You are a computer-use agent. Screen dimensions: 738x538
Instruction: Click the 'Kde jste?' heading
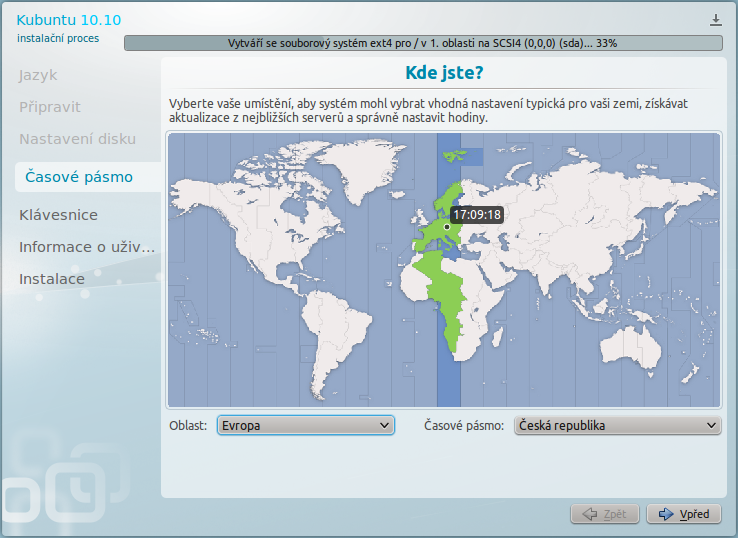[444, 73]
